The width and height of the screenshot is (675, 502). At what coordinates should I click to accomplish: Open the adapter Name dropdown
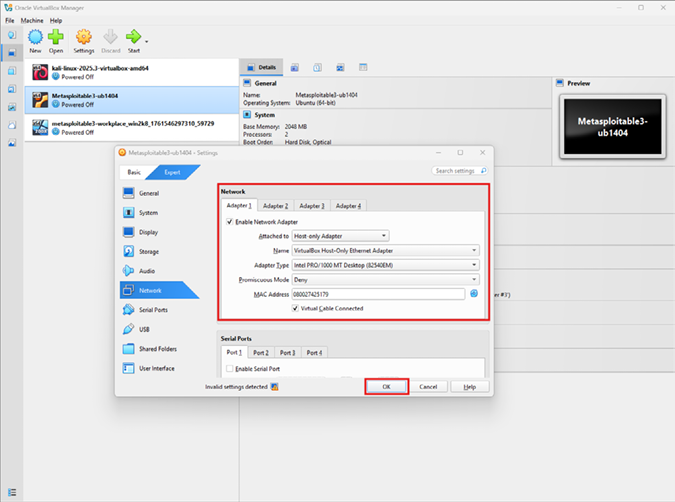[386, 251]
